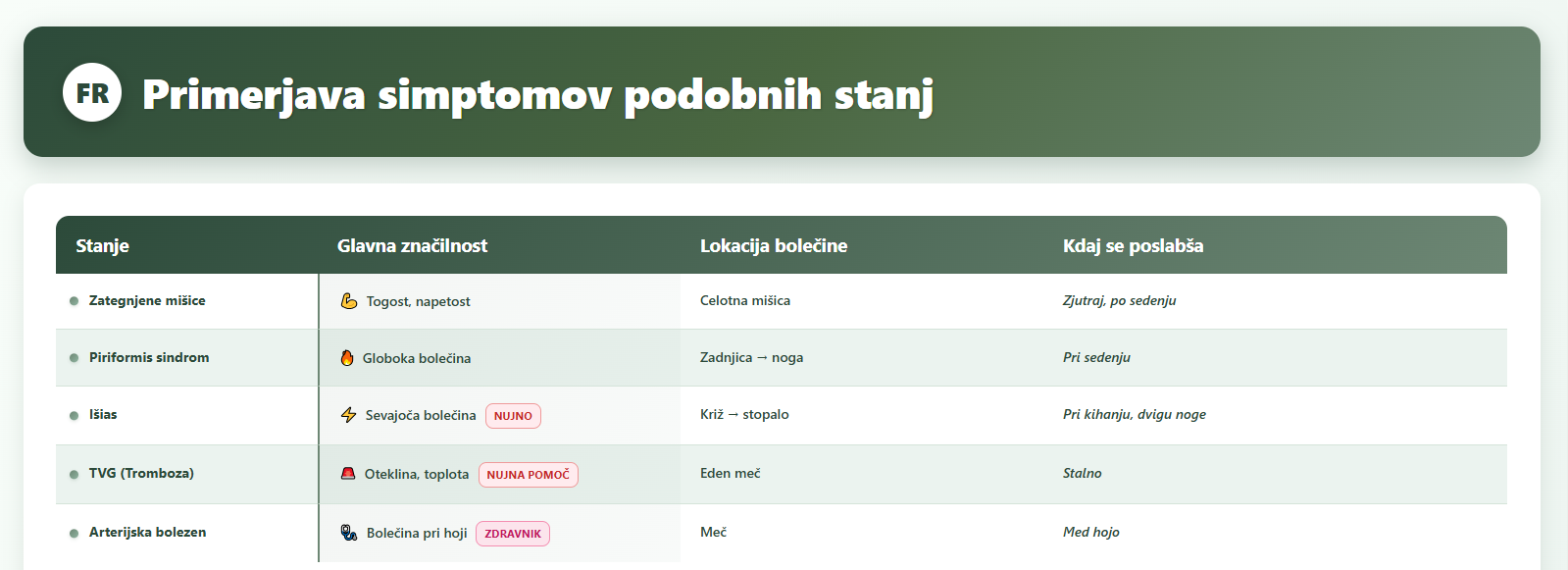This screenshot has height=570, width=1568.
Task: Click the Togost, napetost text
Action: 419,302
